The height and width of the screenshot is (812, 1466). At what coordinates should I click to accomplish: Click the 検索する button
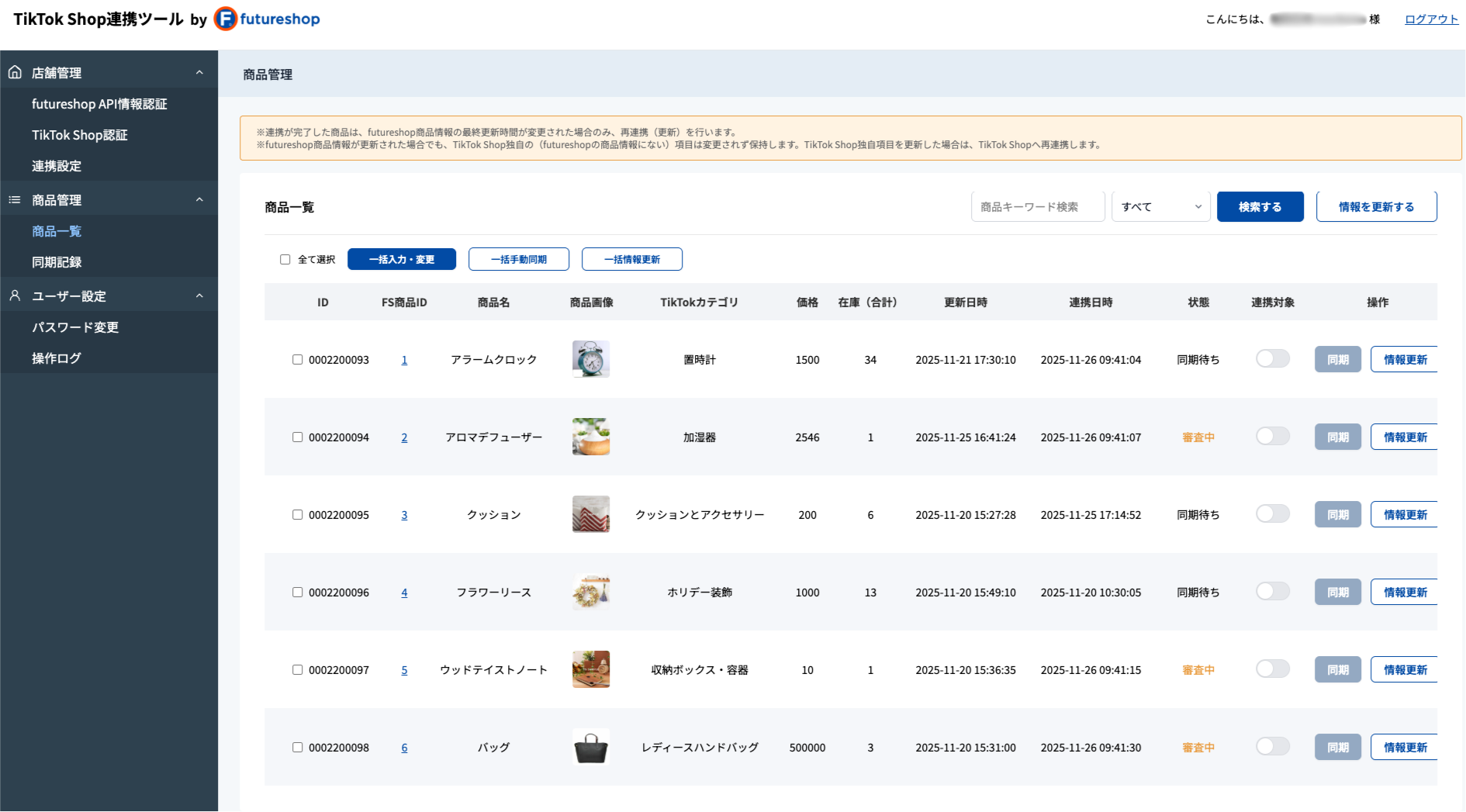pos(1260,206)
